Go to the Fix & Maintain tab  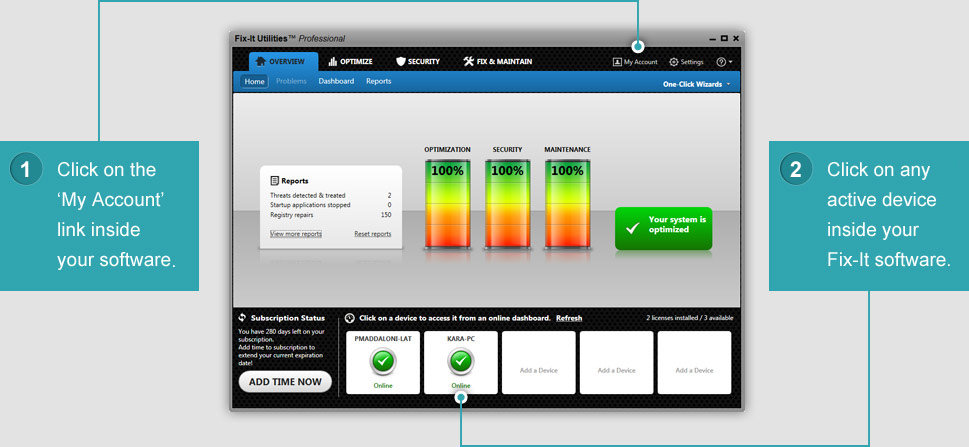497,62
